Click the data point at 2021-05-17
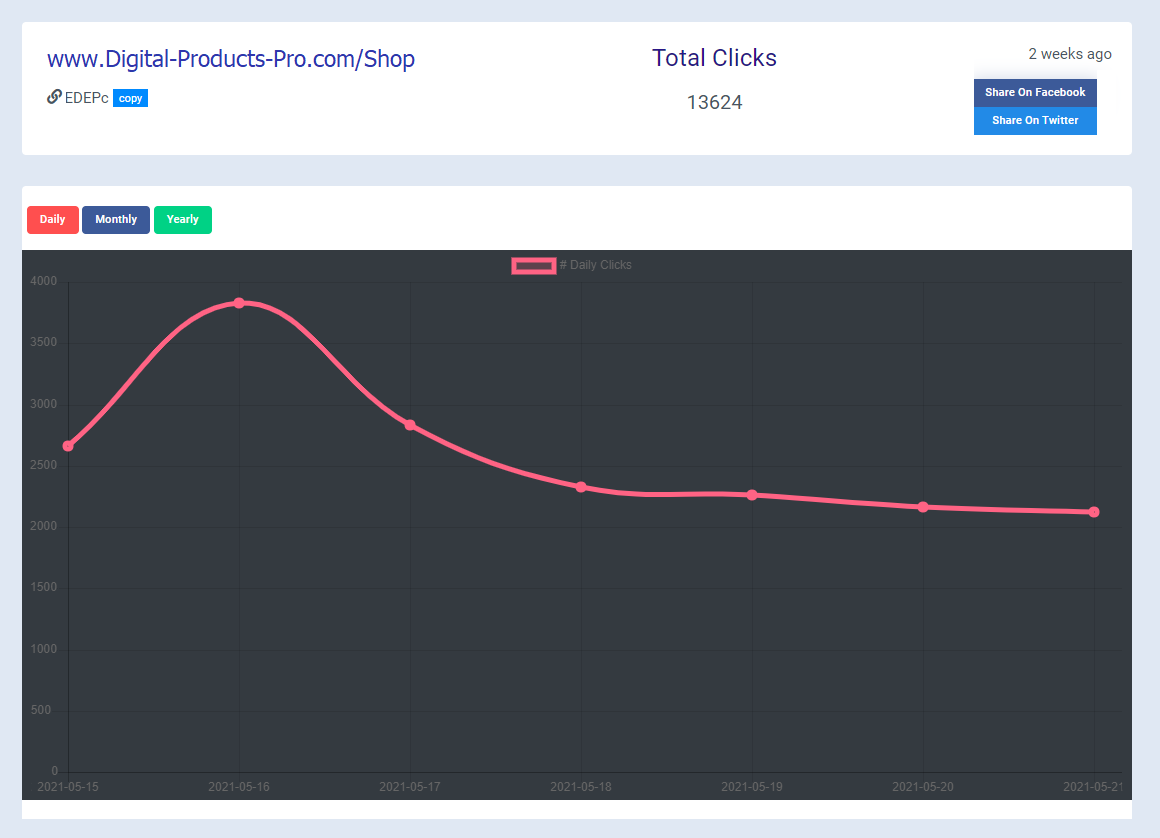Viewport: 1160px width, 838px height. [x=410, y=424]
